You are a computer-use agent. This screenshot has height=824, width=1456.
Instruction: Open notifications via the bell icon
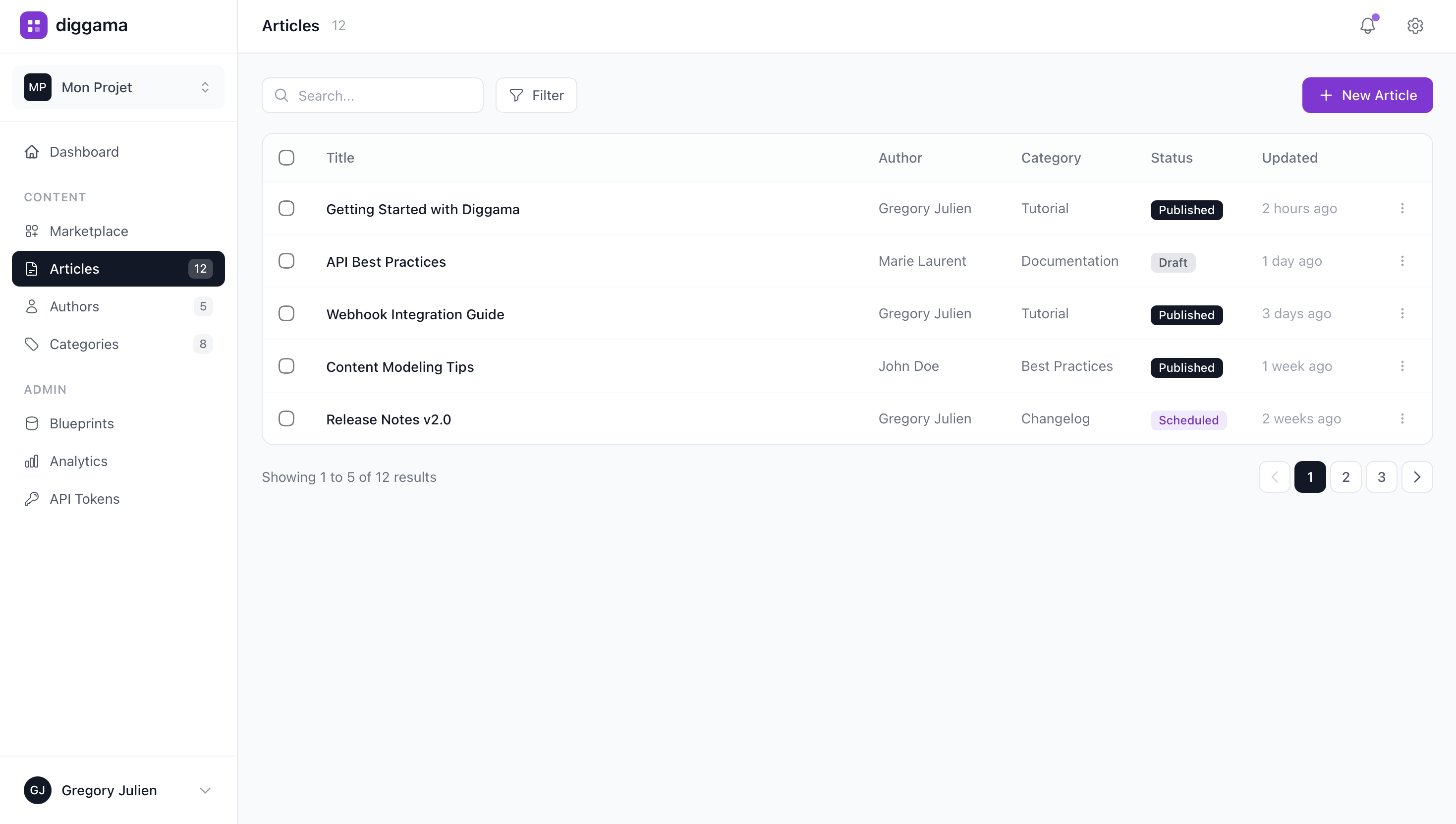1367,25
